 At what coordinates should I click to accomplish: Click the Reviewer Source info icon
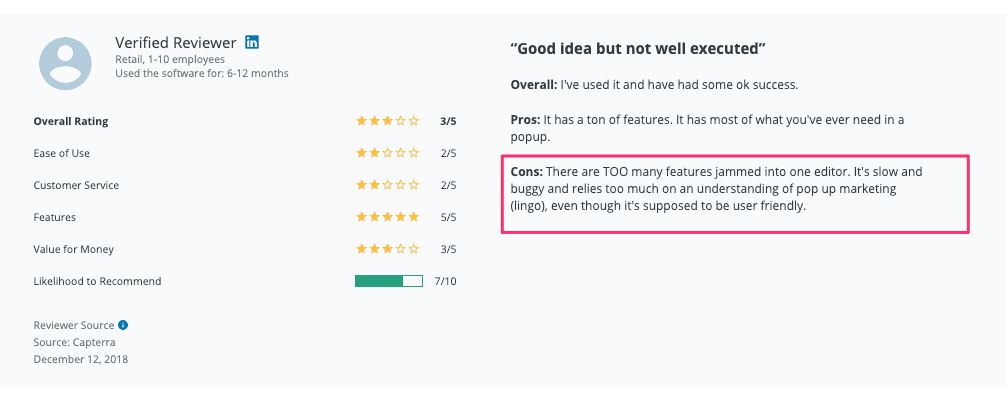[x=123, y=325]
